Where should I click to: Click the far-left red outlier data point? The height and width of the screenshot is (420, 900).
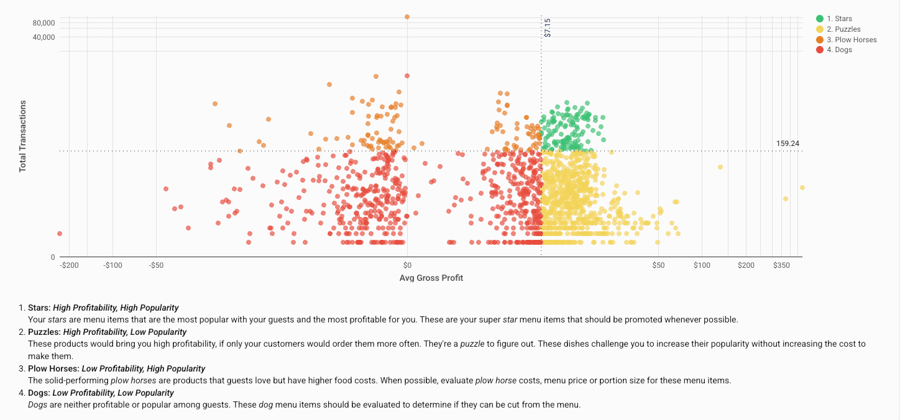60,234
